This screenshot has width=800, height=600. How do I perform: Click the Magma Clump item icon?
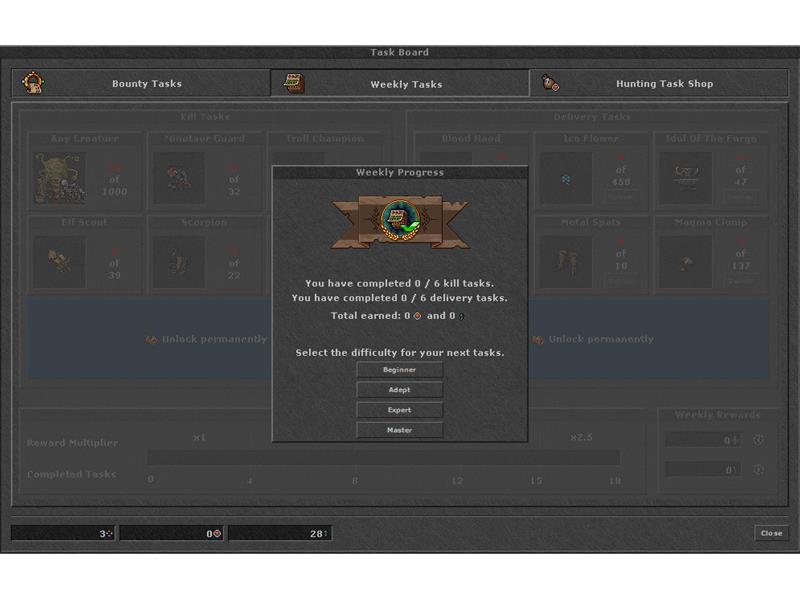click(686, 262)
